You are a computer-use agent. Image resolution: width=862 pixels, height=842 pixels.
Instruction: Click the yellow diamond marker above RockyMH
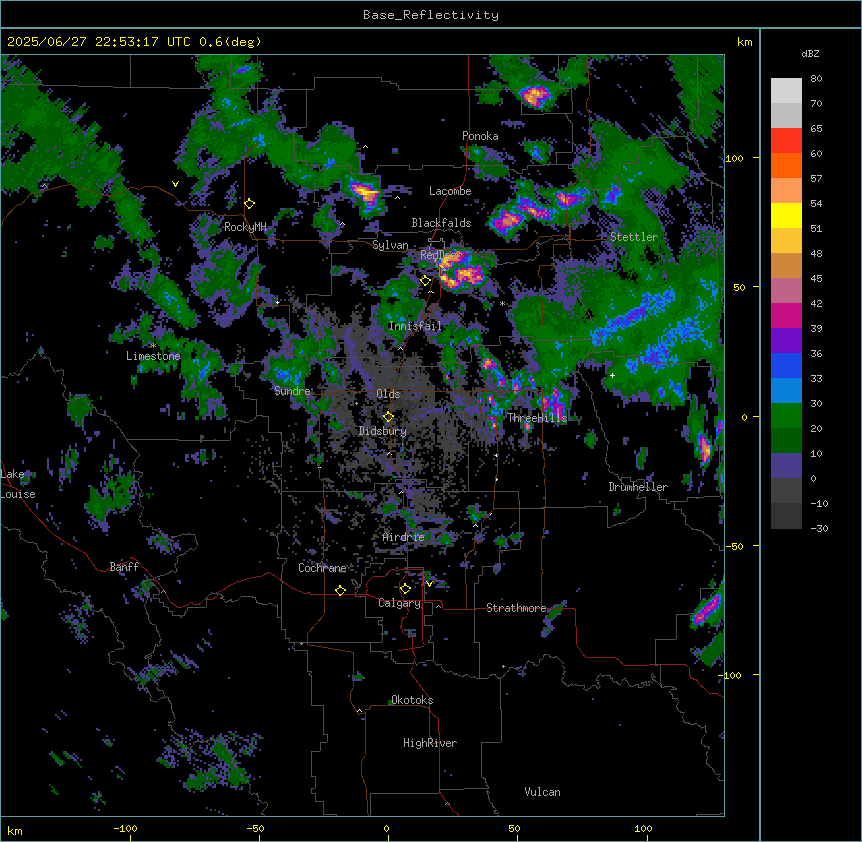click(250, 204)
